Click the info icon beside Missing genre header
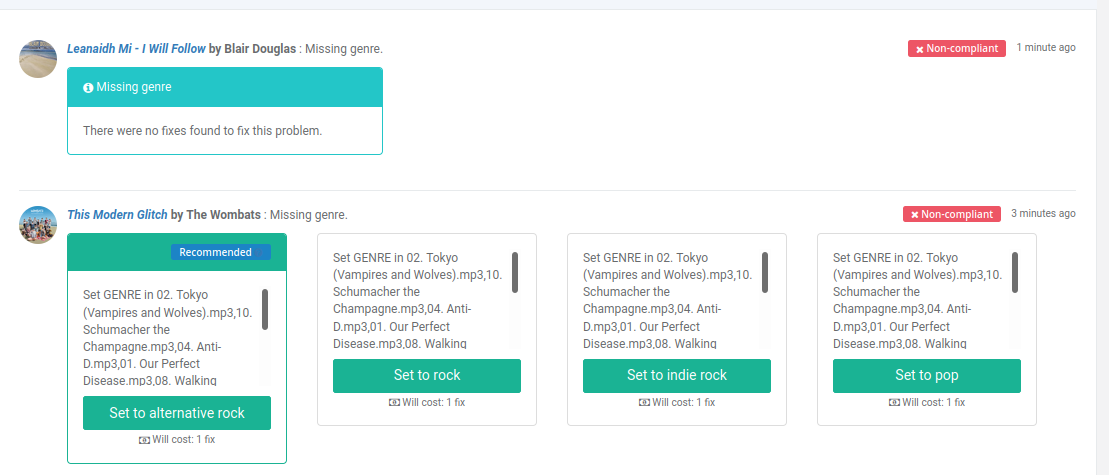Screen dimensions: 1109x475 [88, 88]
